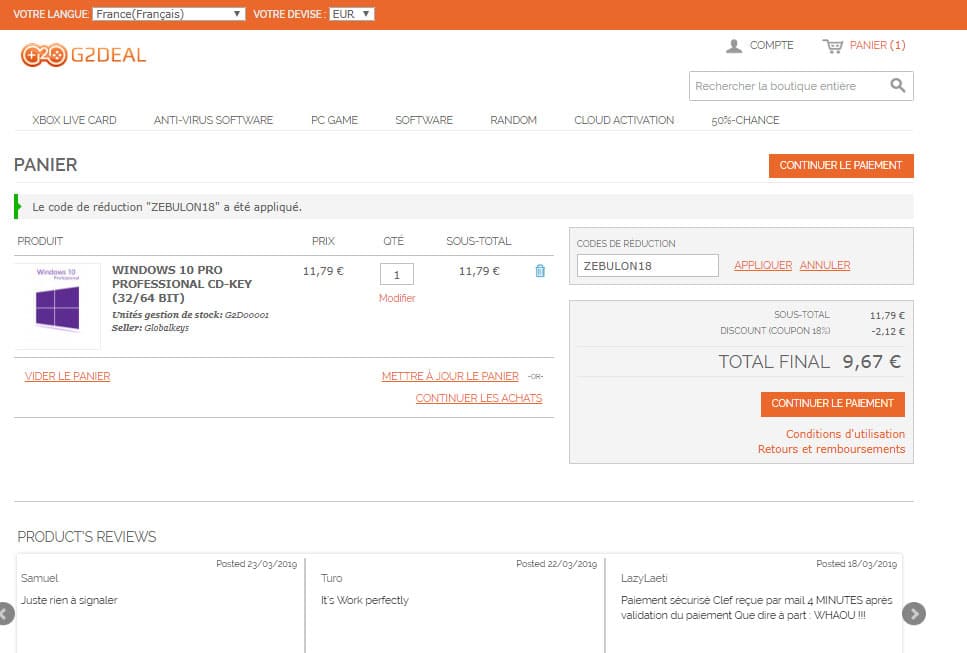The width and height of the screenshot is (967, 653).
Task: Open Windows 10 Pro product title
Action: 182,284
